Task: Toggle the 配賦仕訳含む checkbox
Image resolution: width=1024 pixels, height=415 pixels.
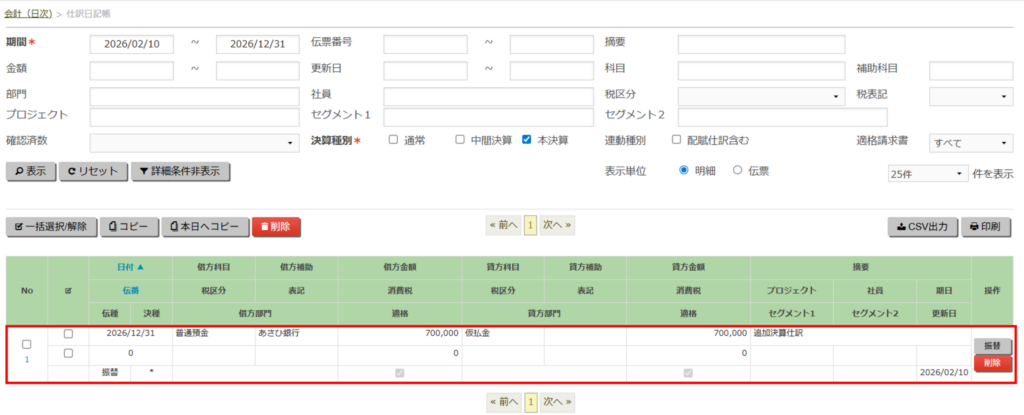Action: tap(677, 140)
